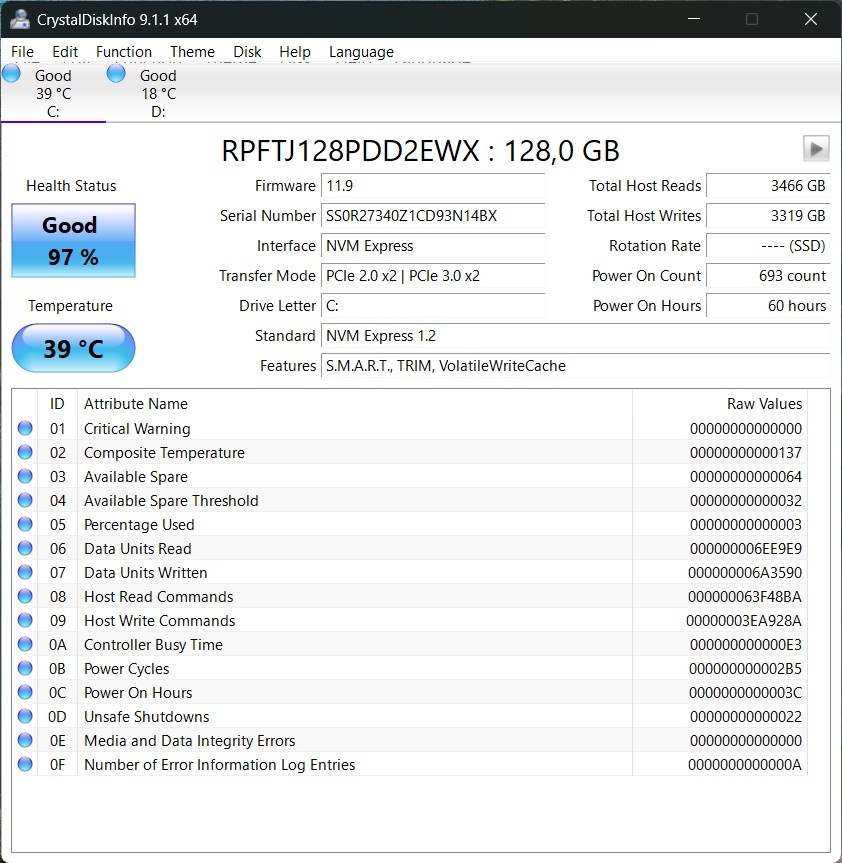Open the Function menu
The height and width of the screenshot is (863, 842).
pyautogui.click(x=123, y=52)
